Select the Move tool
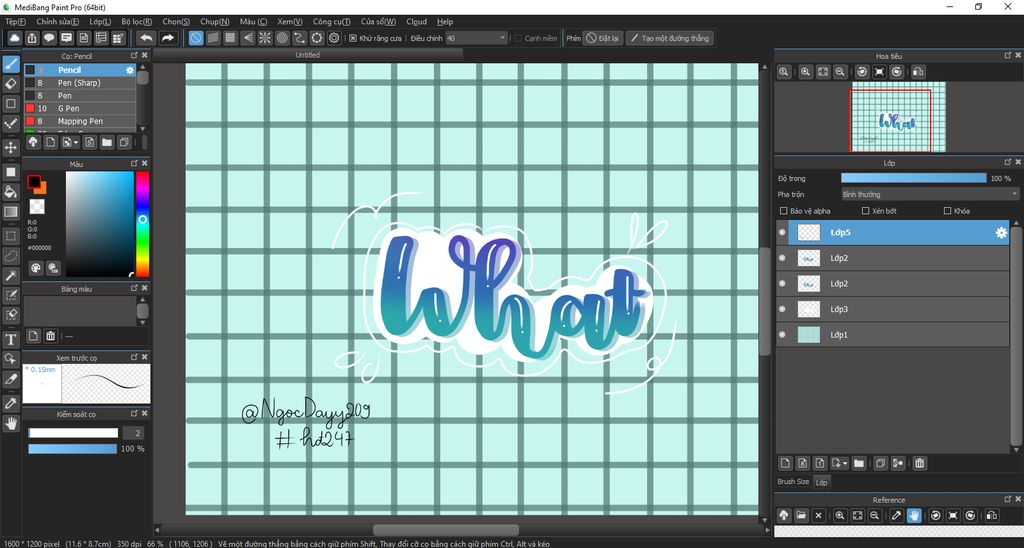Image resolution: width=1024 pixels, height=548 pixels. 10,148
